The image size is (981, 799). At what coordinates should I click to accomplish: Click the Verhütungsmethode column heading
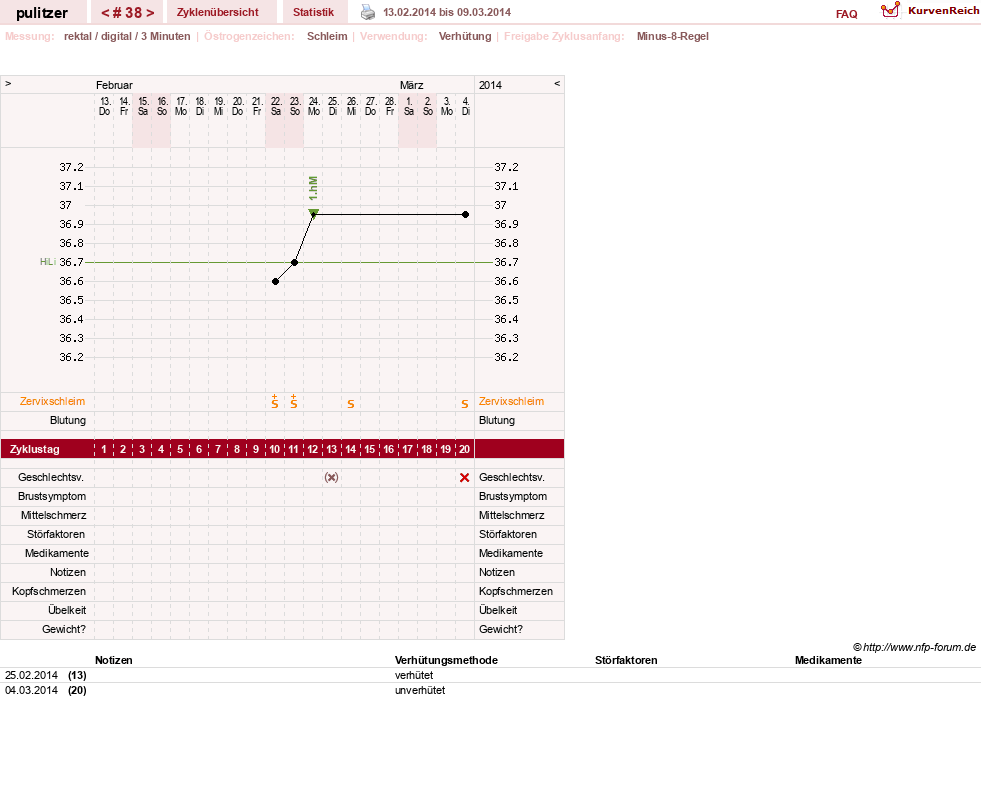[x=446, y=660]
